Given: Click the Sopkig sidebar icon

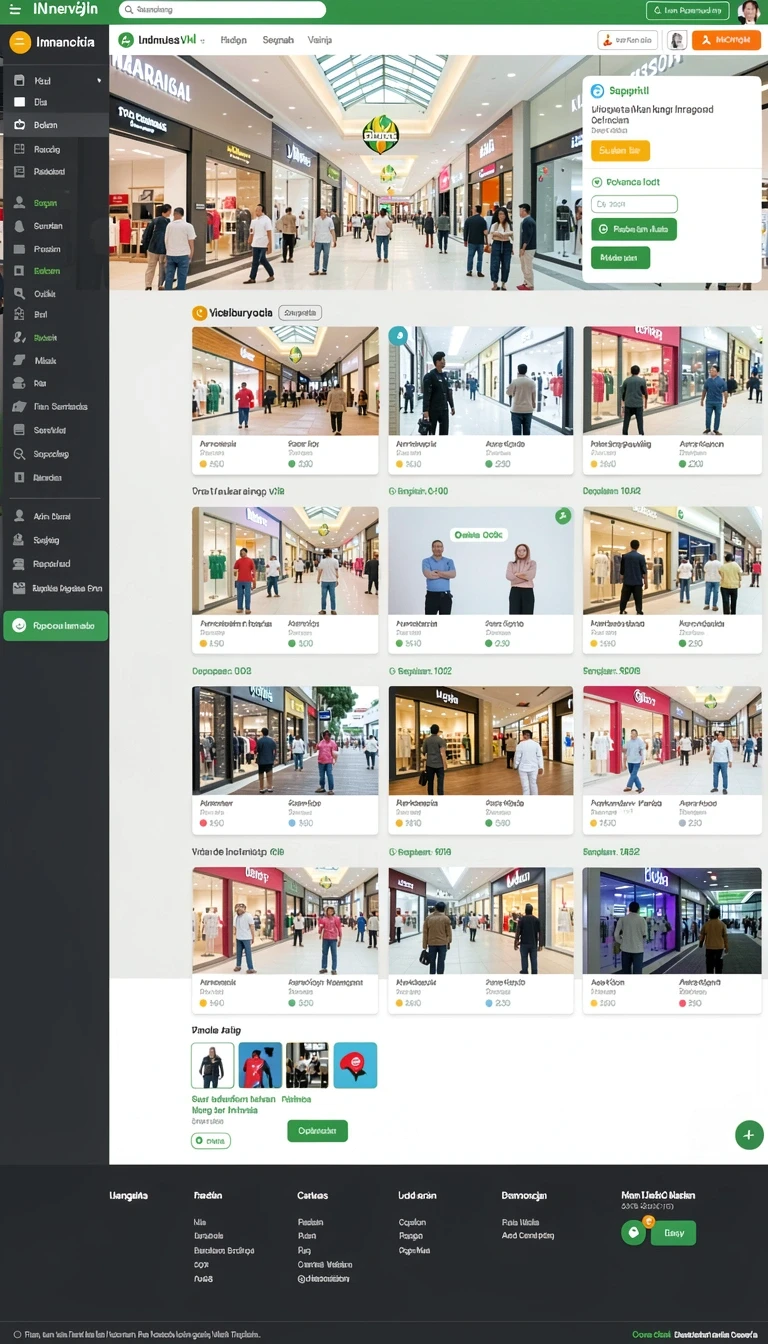Looking at the screenshot, I should [19, 540].
